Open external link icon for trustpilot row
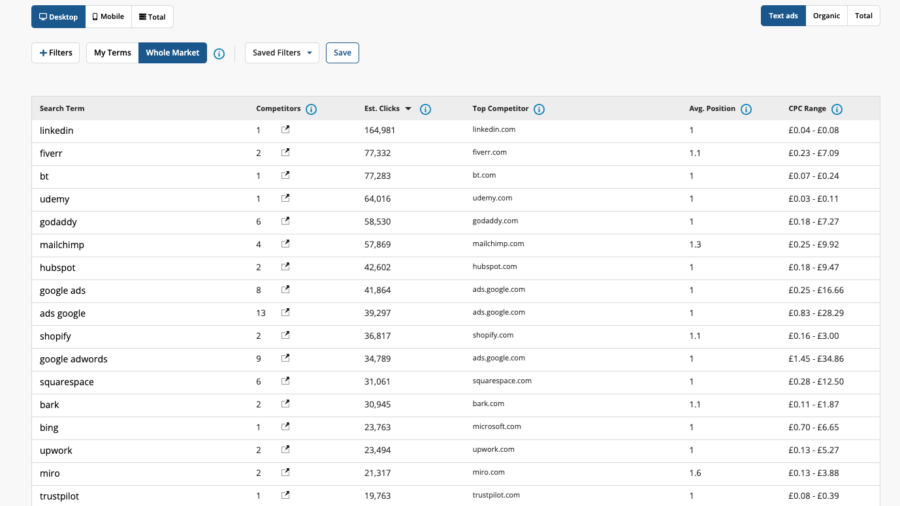900x506 pixels. [x=285, y=495]
